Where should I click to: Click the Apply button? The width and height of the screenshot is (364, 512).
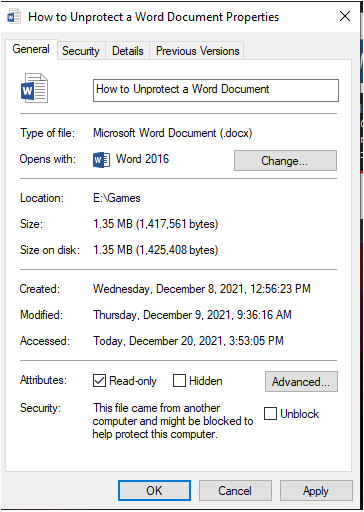(x=316, y=491)
